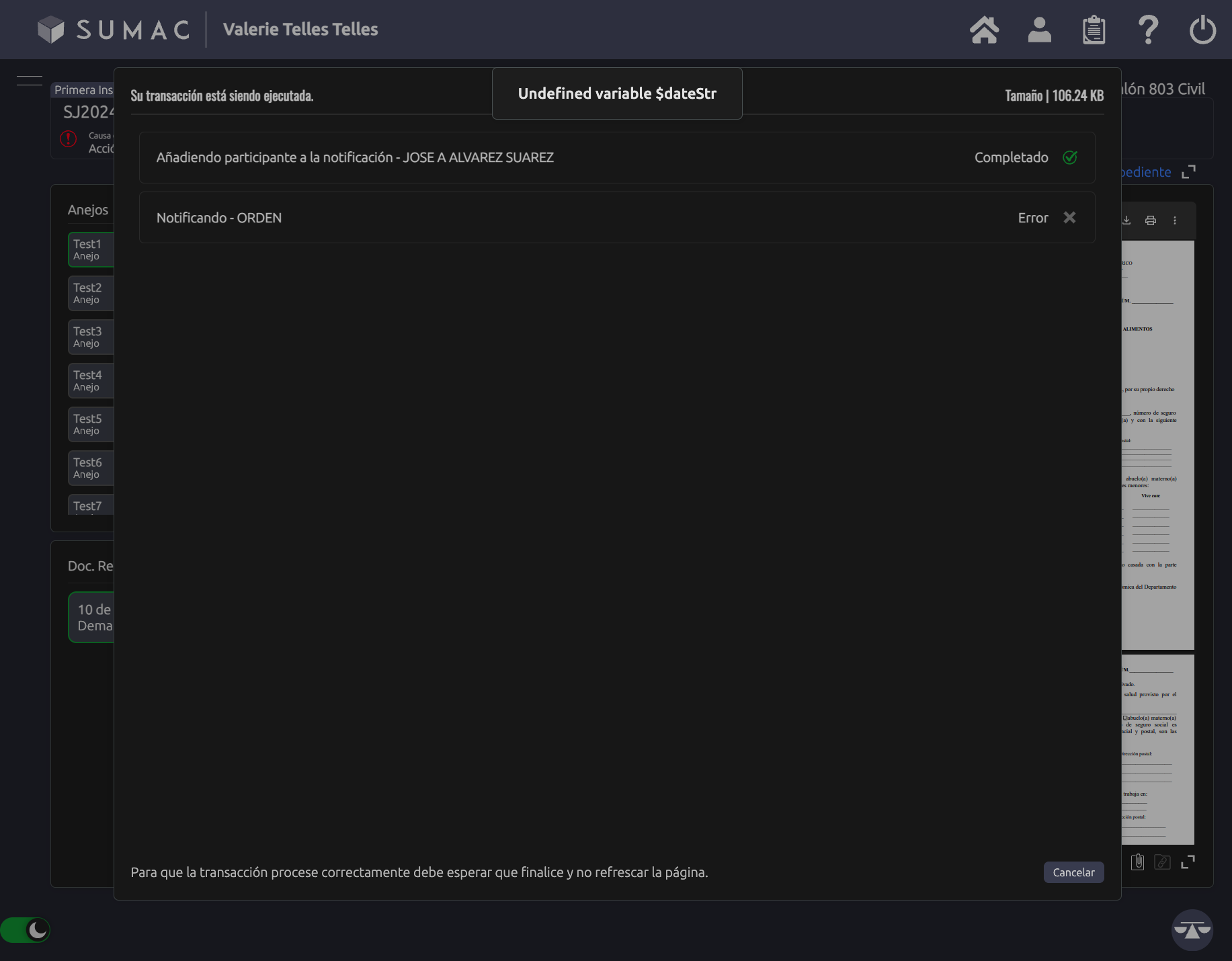Open the hamburger side menu

click(30, 81)
